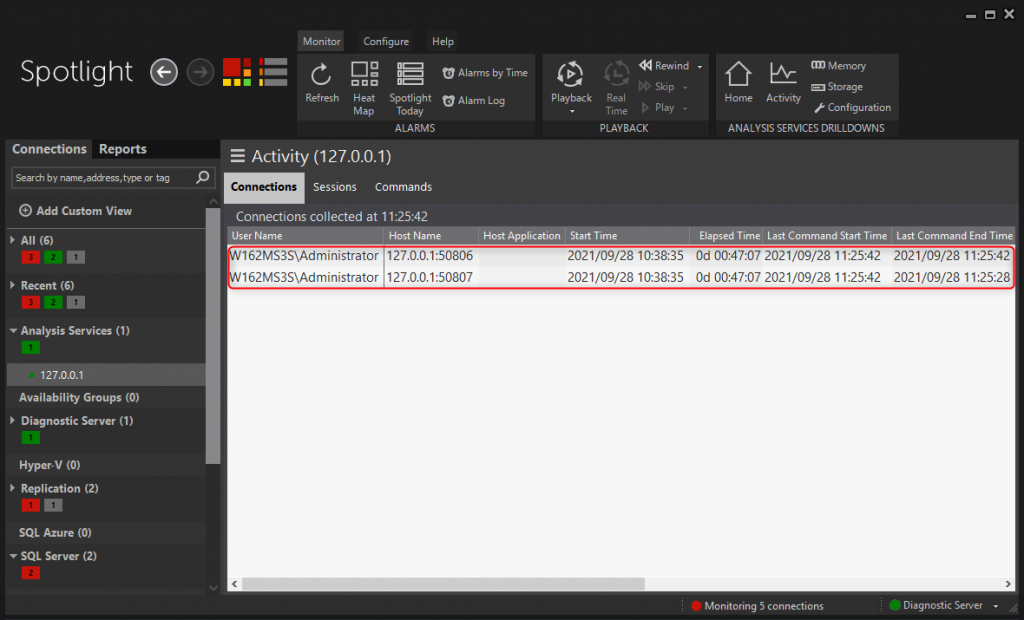Select Hyper-V (0)

[x=50, y=465]
